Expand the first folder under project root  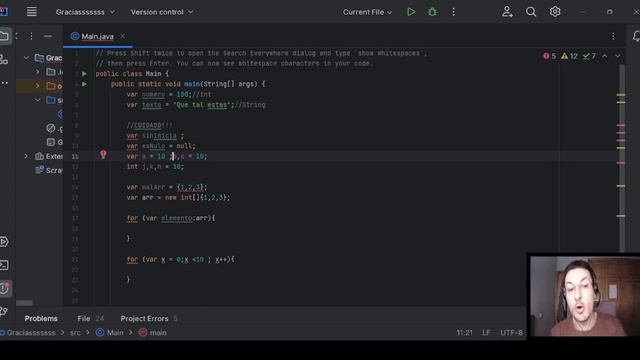click(x=38, y=72)
